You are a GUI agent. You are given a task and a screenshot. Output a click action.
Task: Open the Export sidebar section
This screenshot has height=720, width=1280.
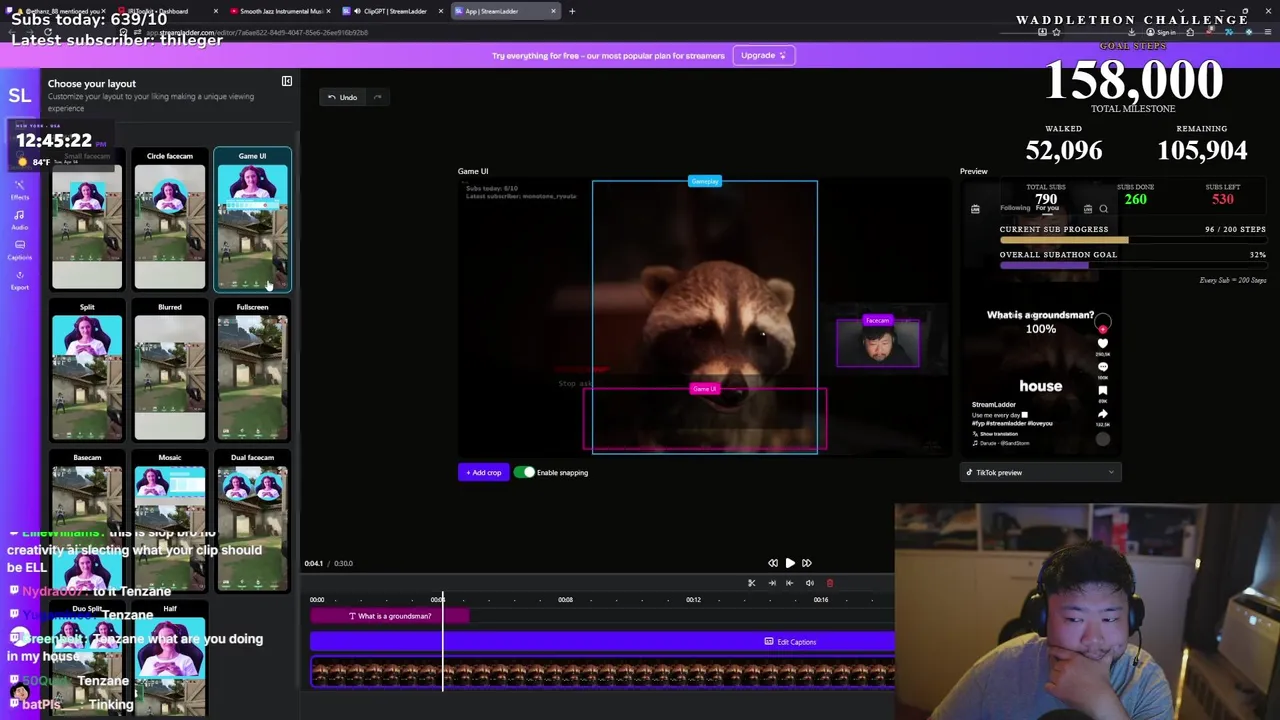tap(20, 279)
